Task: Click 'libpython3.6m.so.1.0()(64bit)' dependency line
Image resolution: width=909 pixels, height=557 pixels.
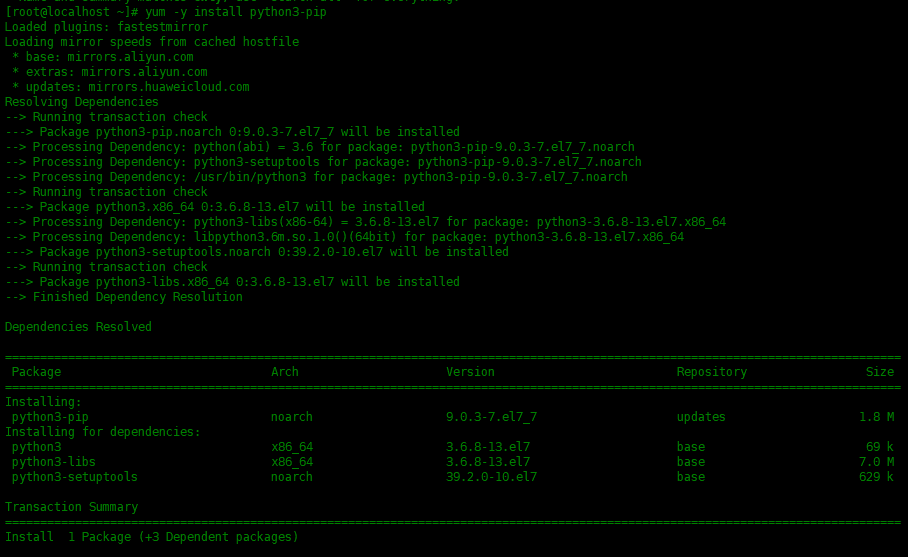Action: coord(345,237)
